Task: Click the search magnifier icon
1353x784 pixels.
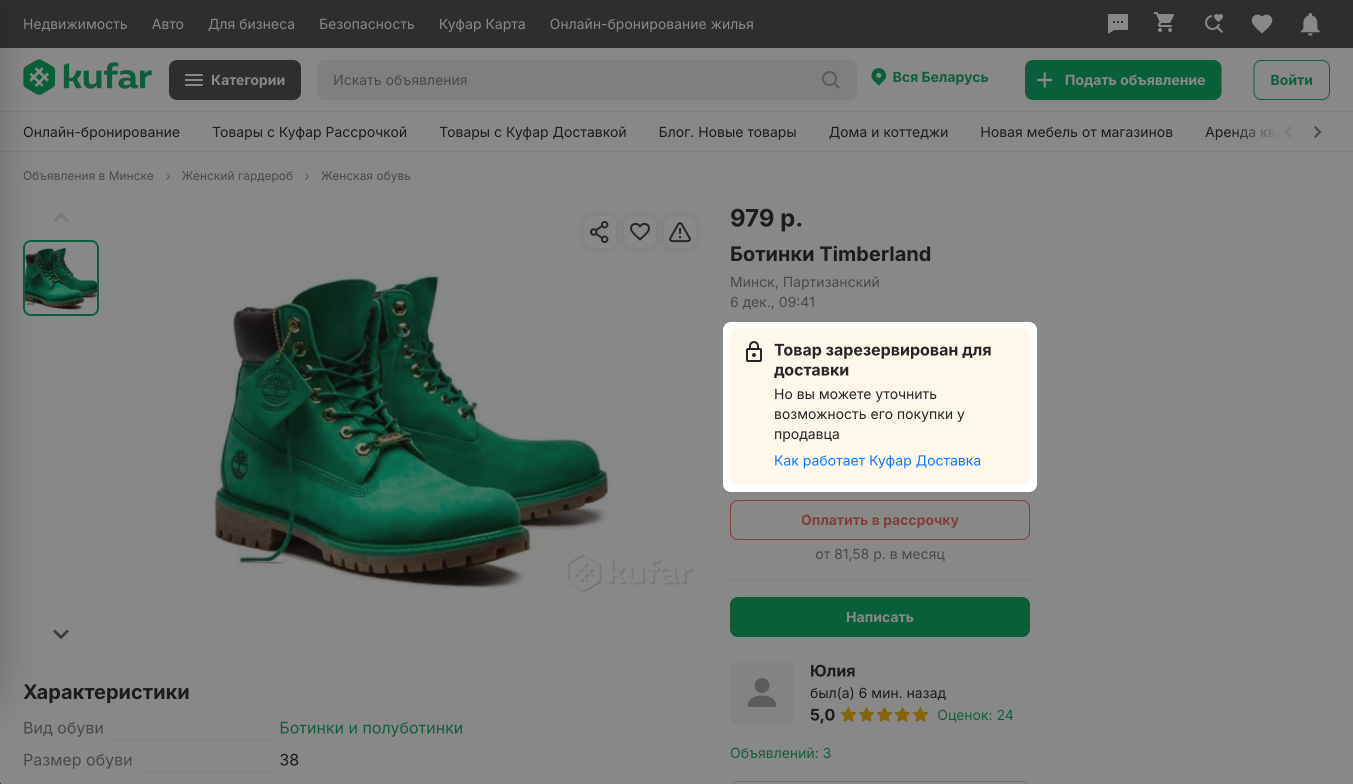Action: coord(831,80)
